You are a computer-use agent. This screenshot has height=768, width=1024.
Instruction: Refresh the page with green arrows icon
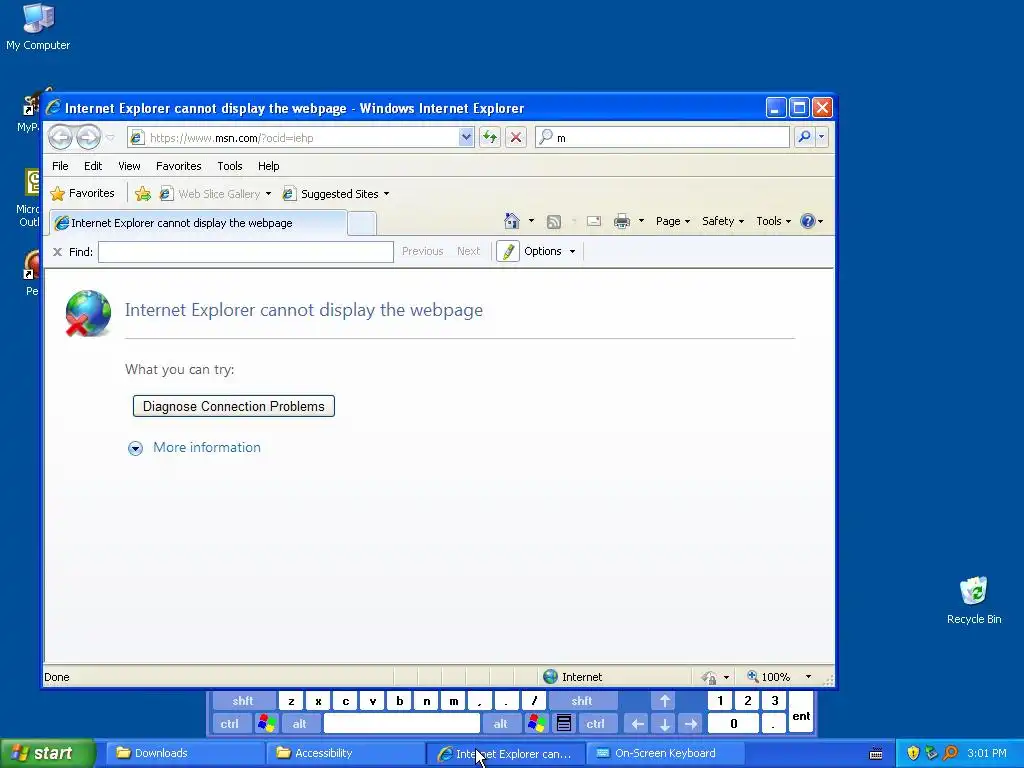click(490, 137)
